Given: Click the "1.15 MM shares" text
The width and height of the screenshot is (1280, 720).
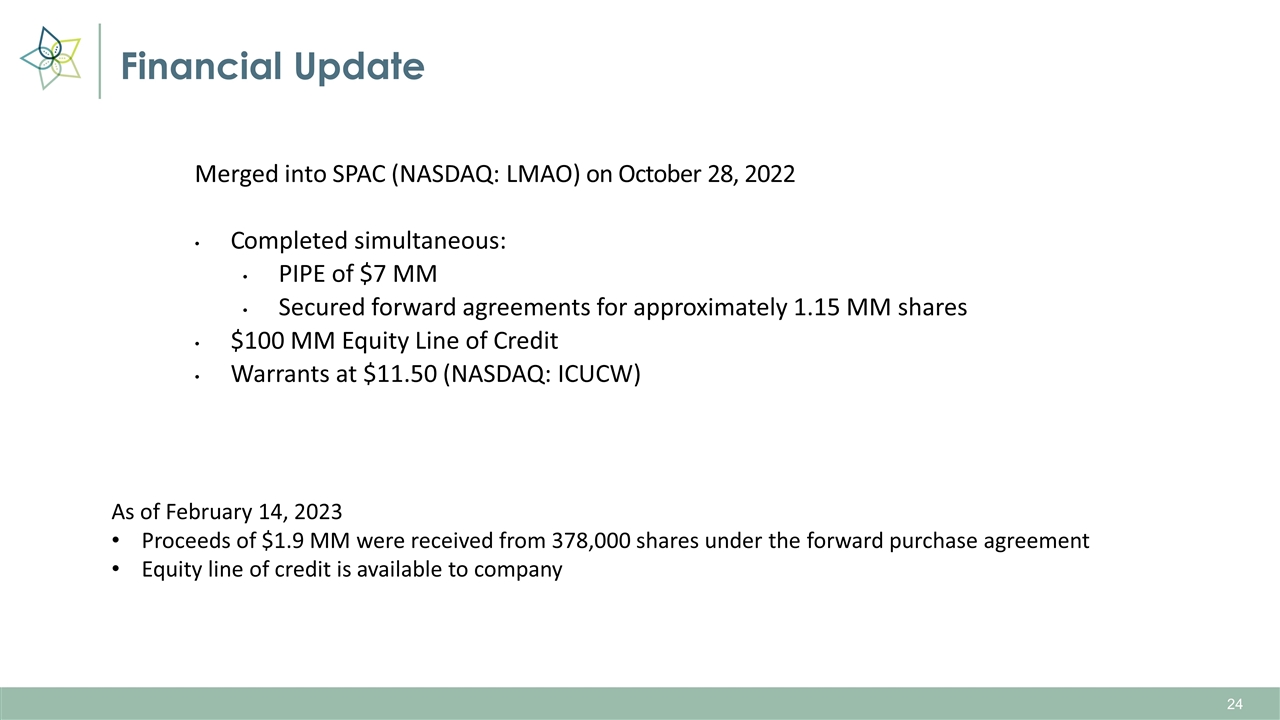Looking at the screenshot, I should [880, 307].
